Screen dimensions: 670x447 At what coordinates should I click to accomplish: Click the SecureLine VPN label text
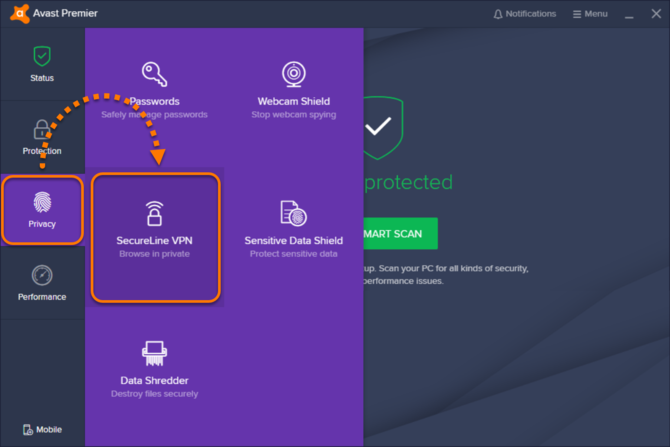tap(154, 240)
